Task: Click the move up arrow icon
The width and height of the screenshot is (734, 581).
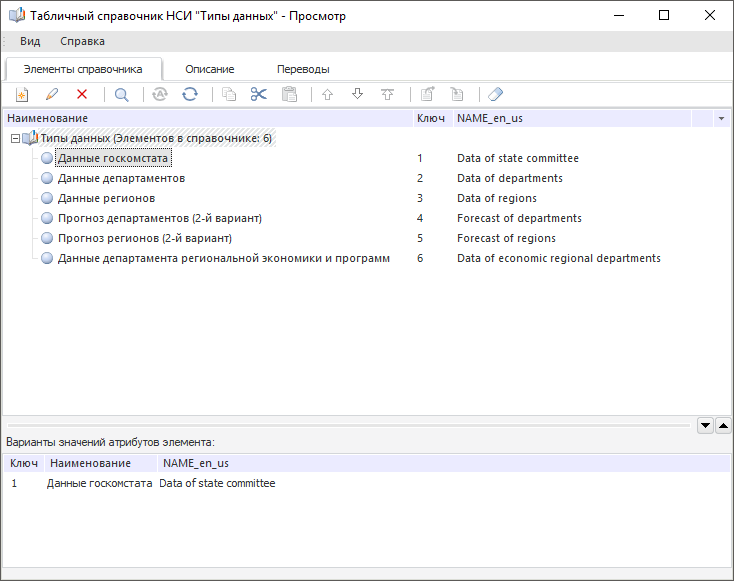Action: 327,95
